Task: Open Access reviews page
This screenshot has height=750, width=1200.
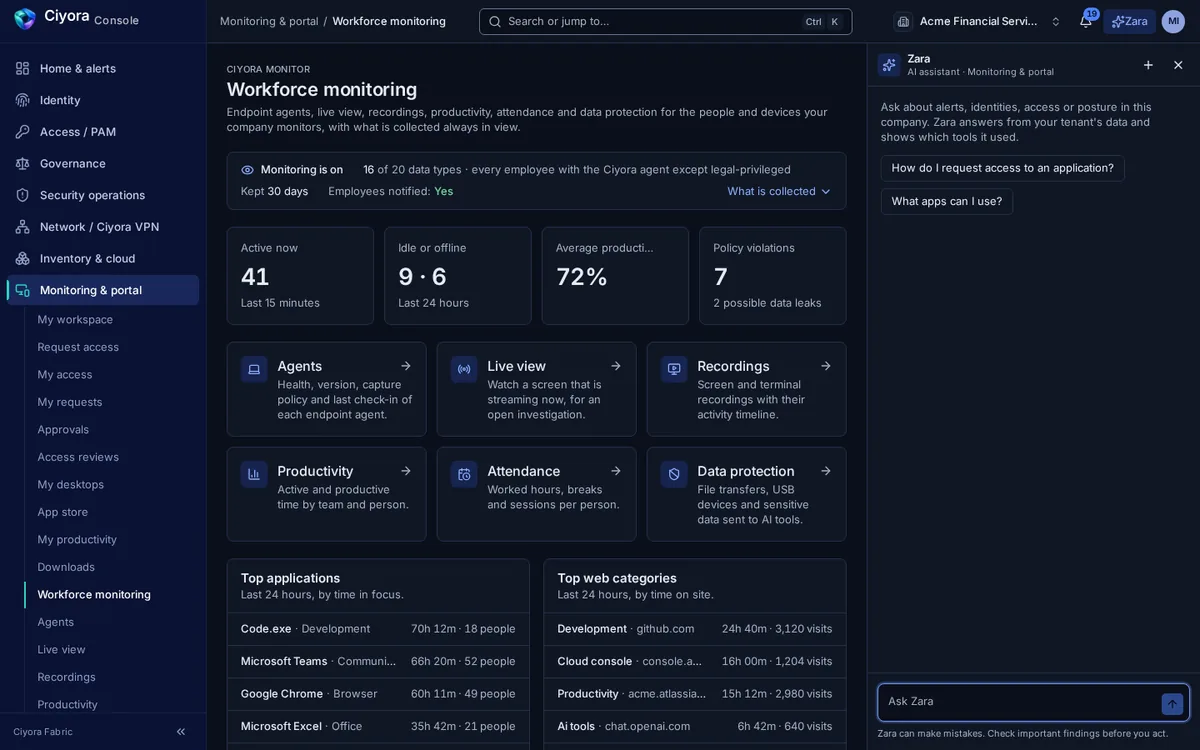Action: pyautogui.click(x=111, y=457)
